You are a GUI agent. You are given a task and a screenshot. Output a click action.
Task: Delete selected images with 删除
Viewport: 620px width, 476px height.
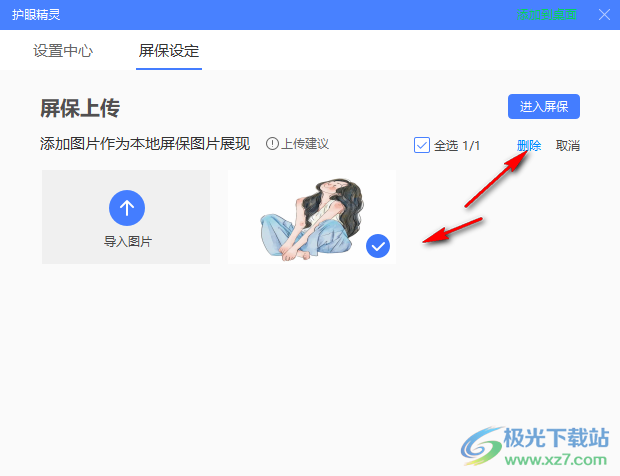tap(529, 145)
